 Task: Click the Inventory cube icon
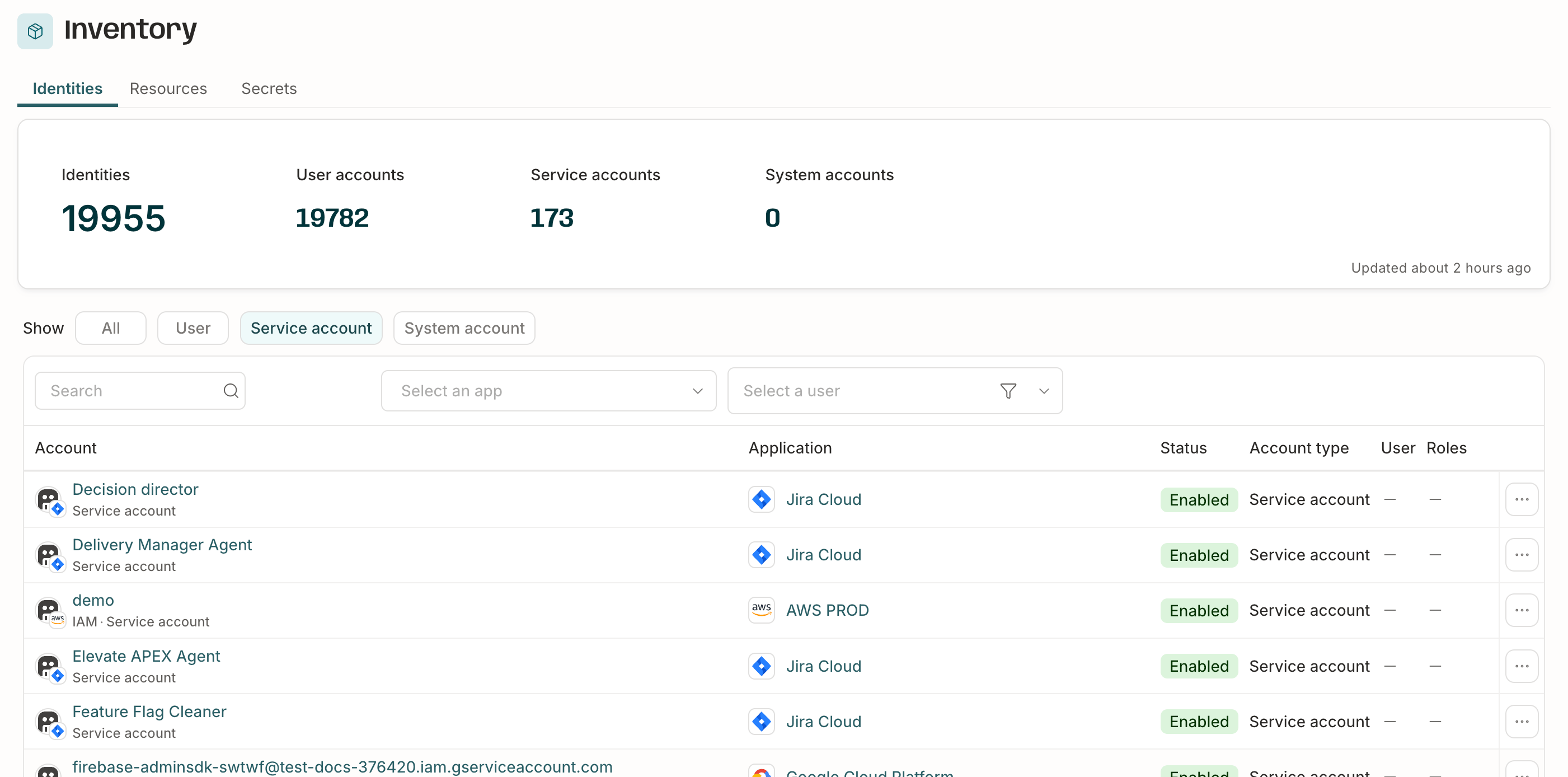pos(35,30)
